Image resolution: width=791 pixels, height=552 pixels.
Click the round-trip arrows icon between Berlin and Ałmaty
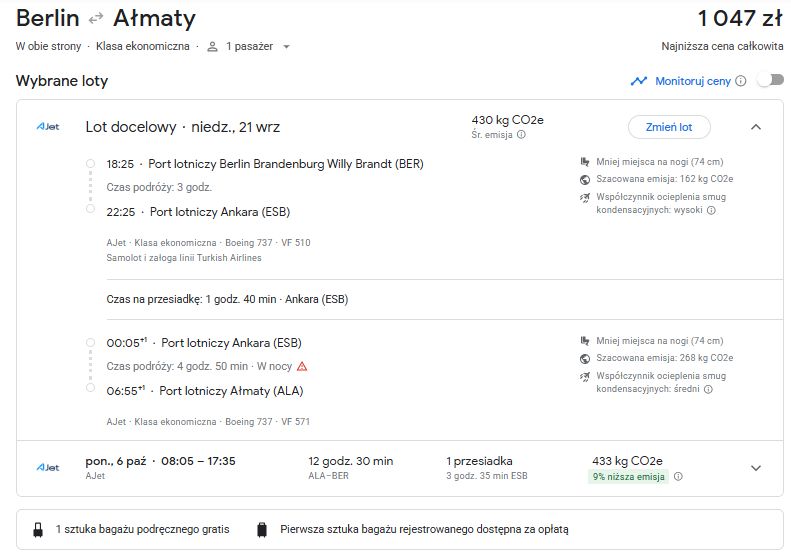point(96,19)
